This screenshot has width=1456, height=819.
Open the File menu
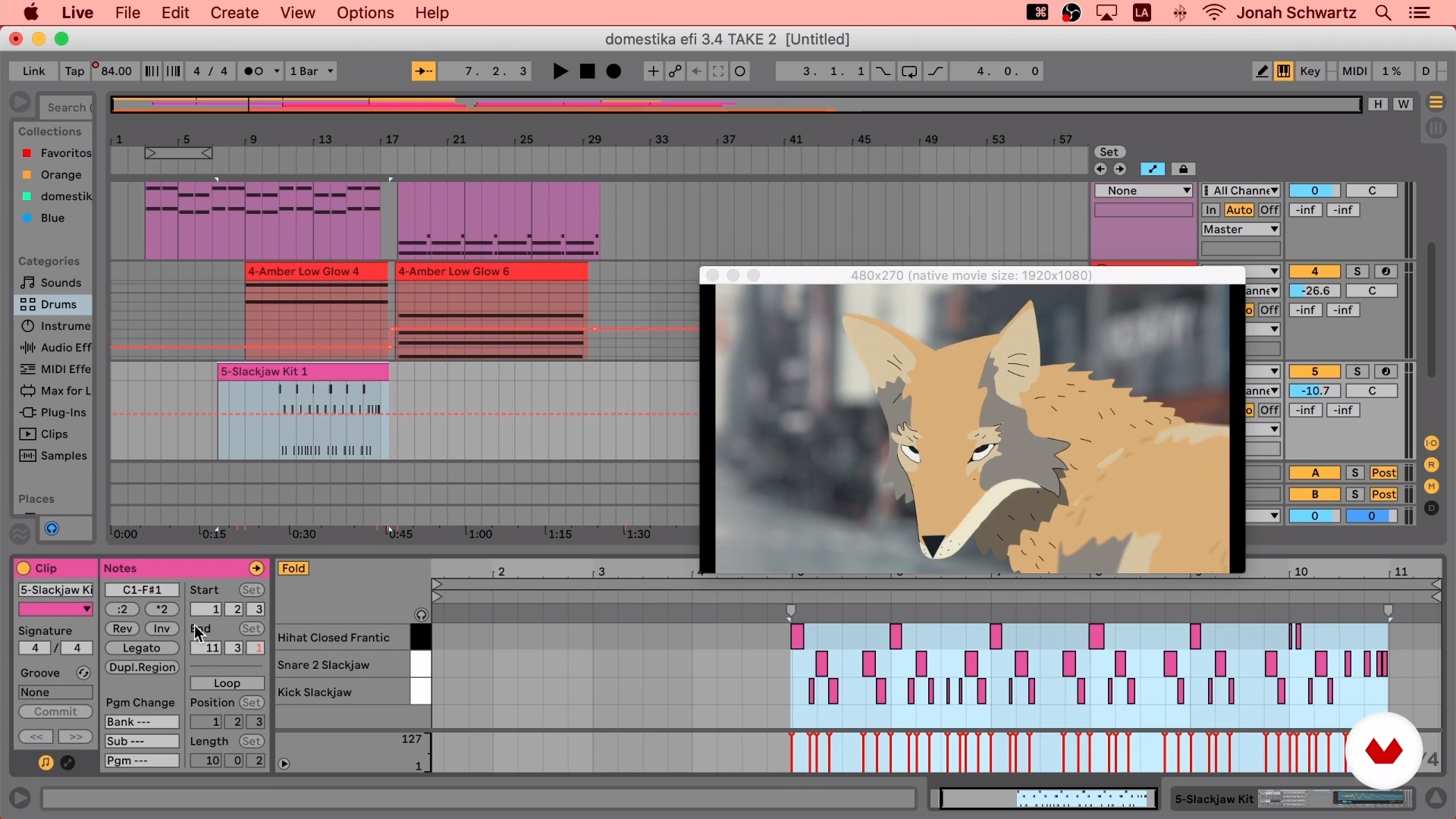127,13
